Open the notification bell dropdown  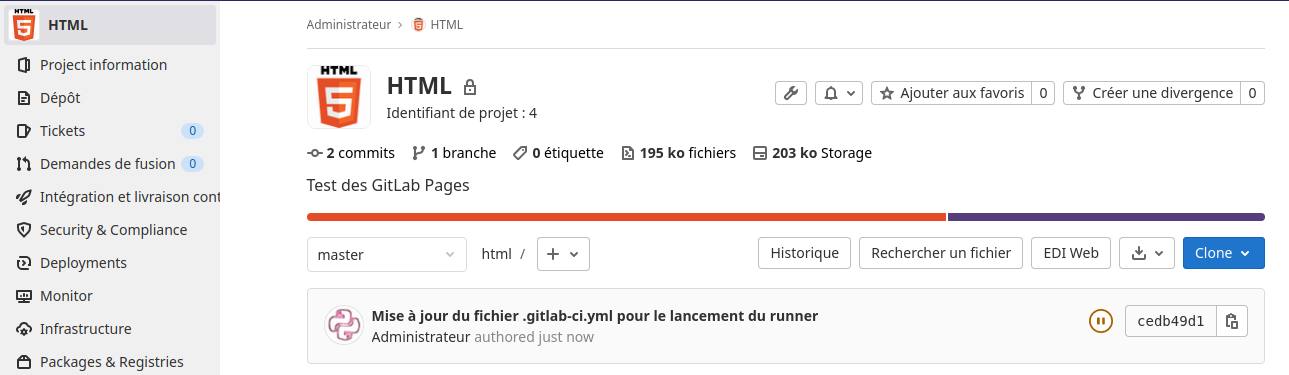[x=839, y=93]
